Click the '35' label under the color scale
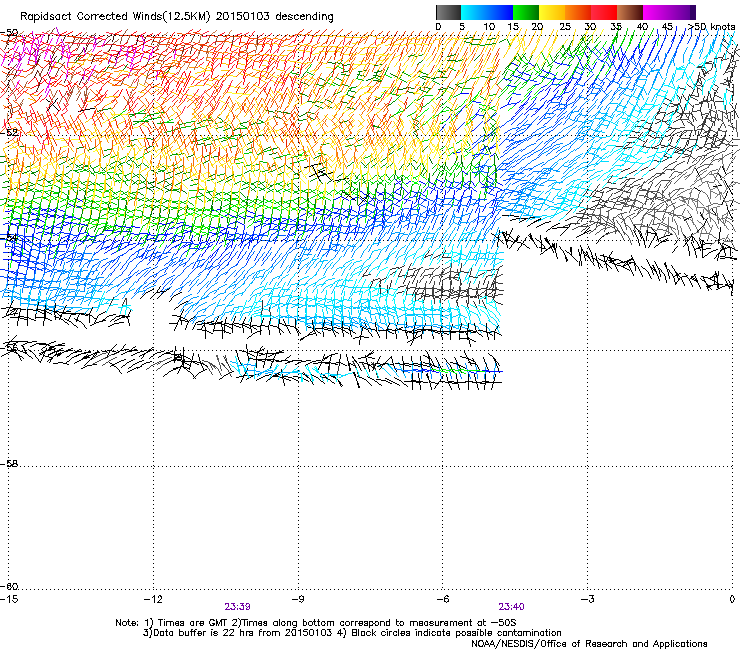The image size is (740, 650). [616, 27]
